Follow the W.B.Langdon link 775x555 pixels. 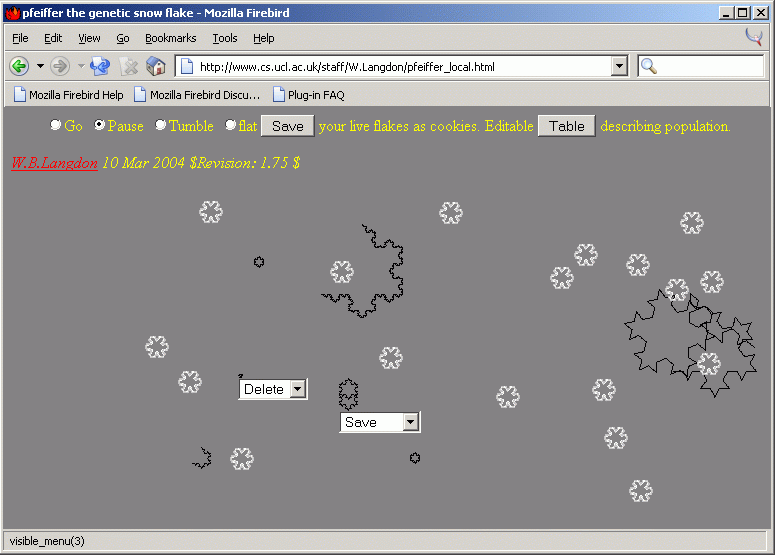point(54,163)
